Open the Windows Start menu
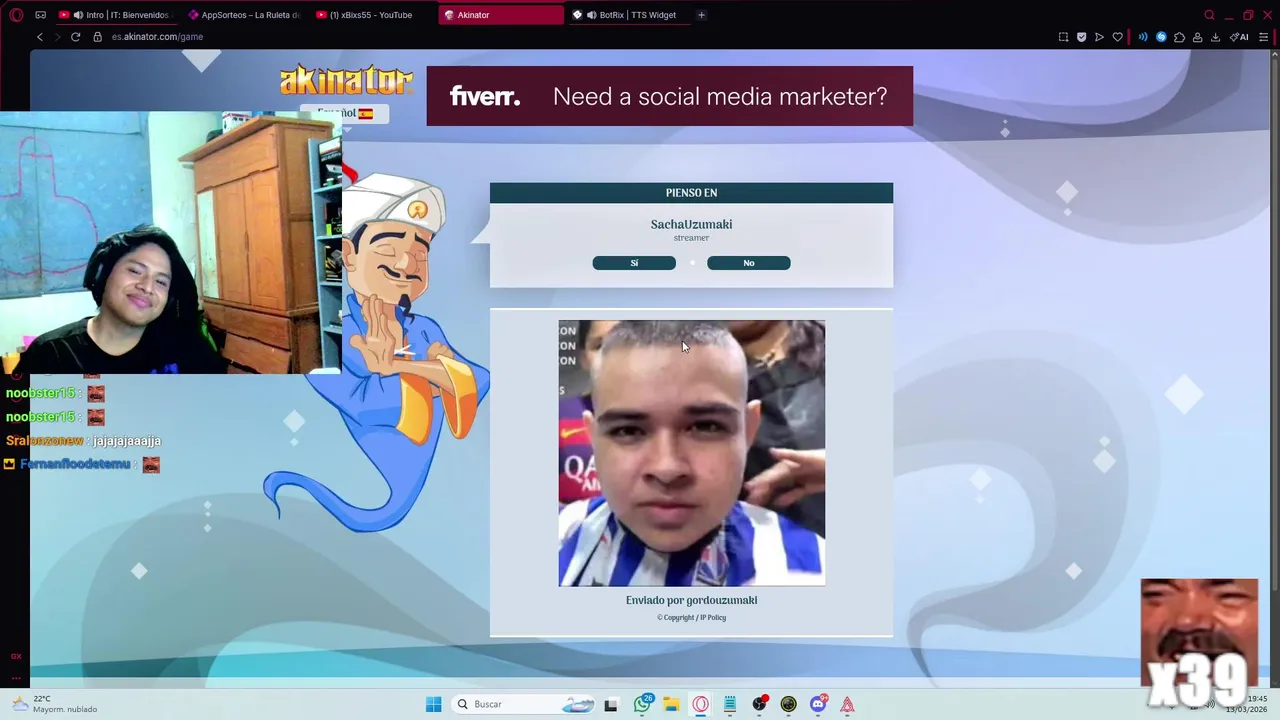The width and height of the screenshot is (1280, 720). pos(433,704)
